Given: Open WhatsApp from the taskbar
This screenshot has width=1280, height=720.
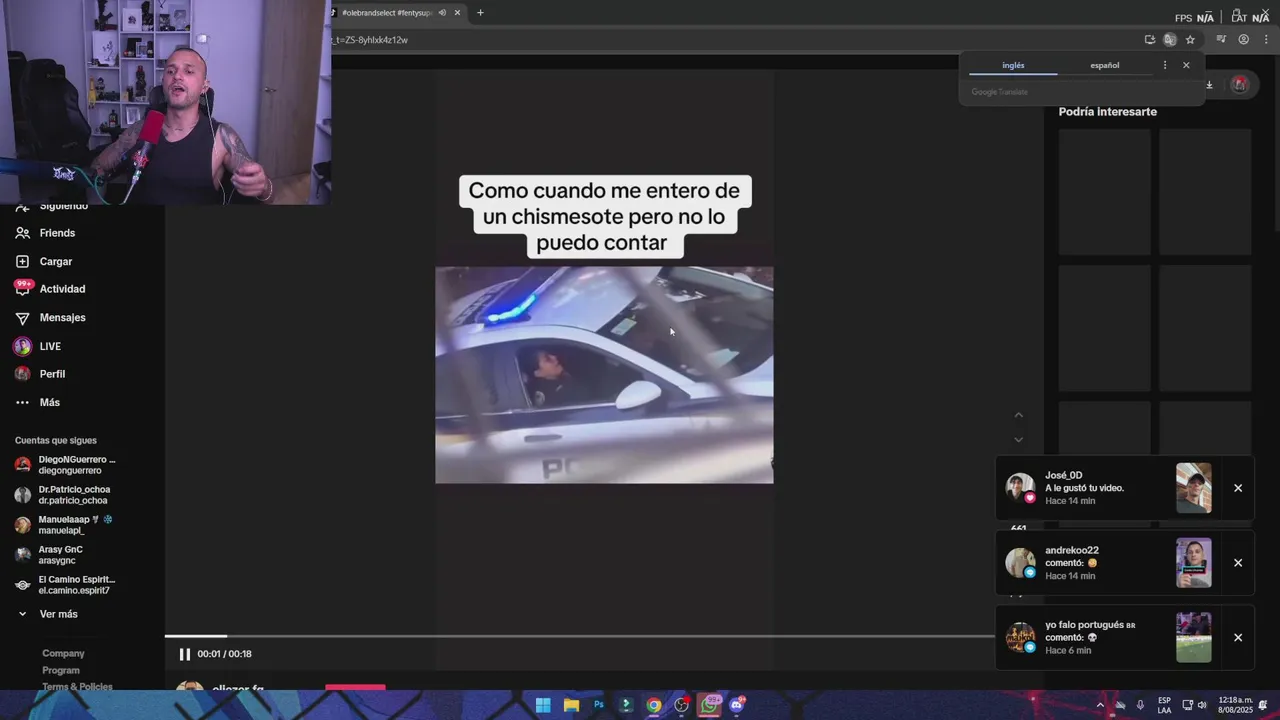Looking at the screenshot, I should (710, 705).
